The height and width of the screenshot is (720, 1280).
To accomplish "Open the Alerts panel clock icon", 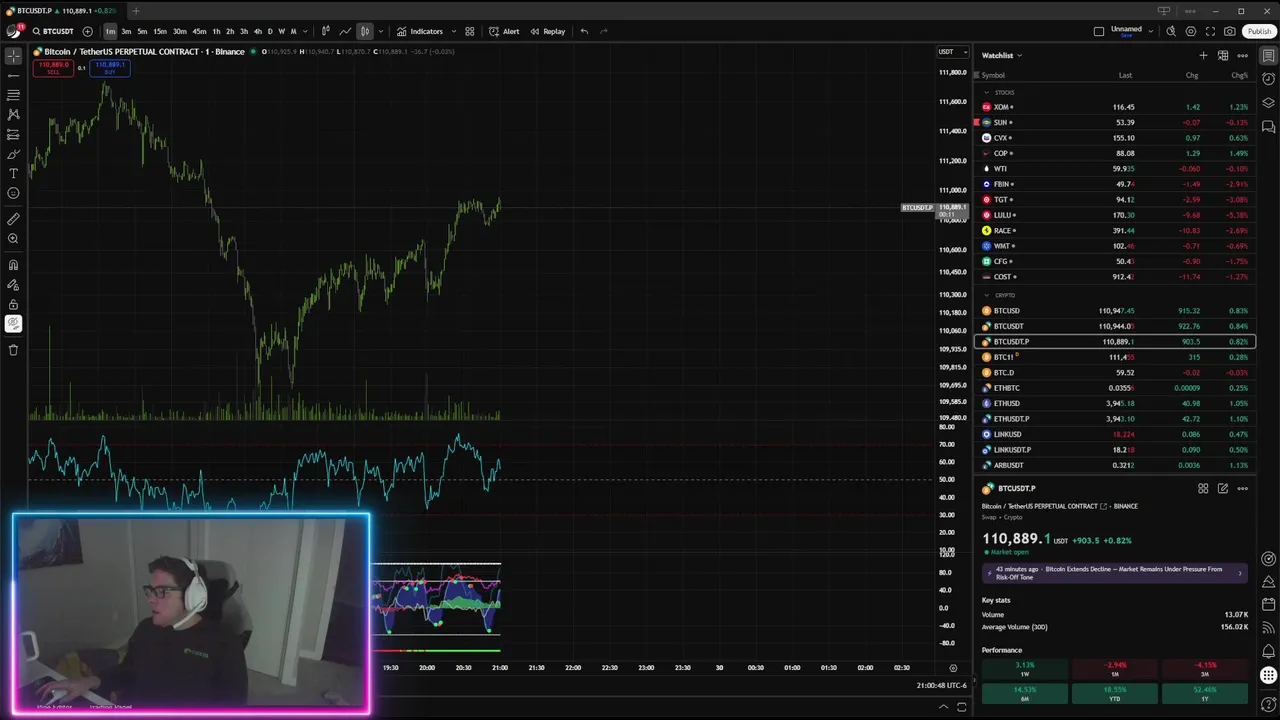I will pos(1268,79).
